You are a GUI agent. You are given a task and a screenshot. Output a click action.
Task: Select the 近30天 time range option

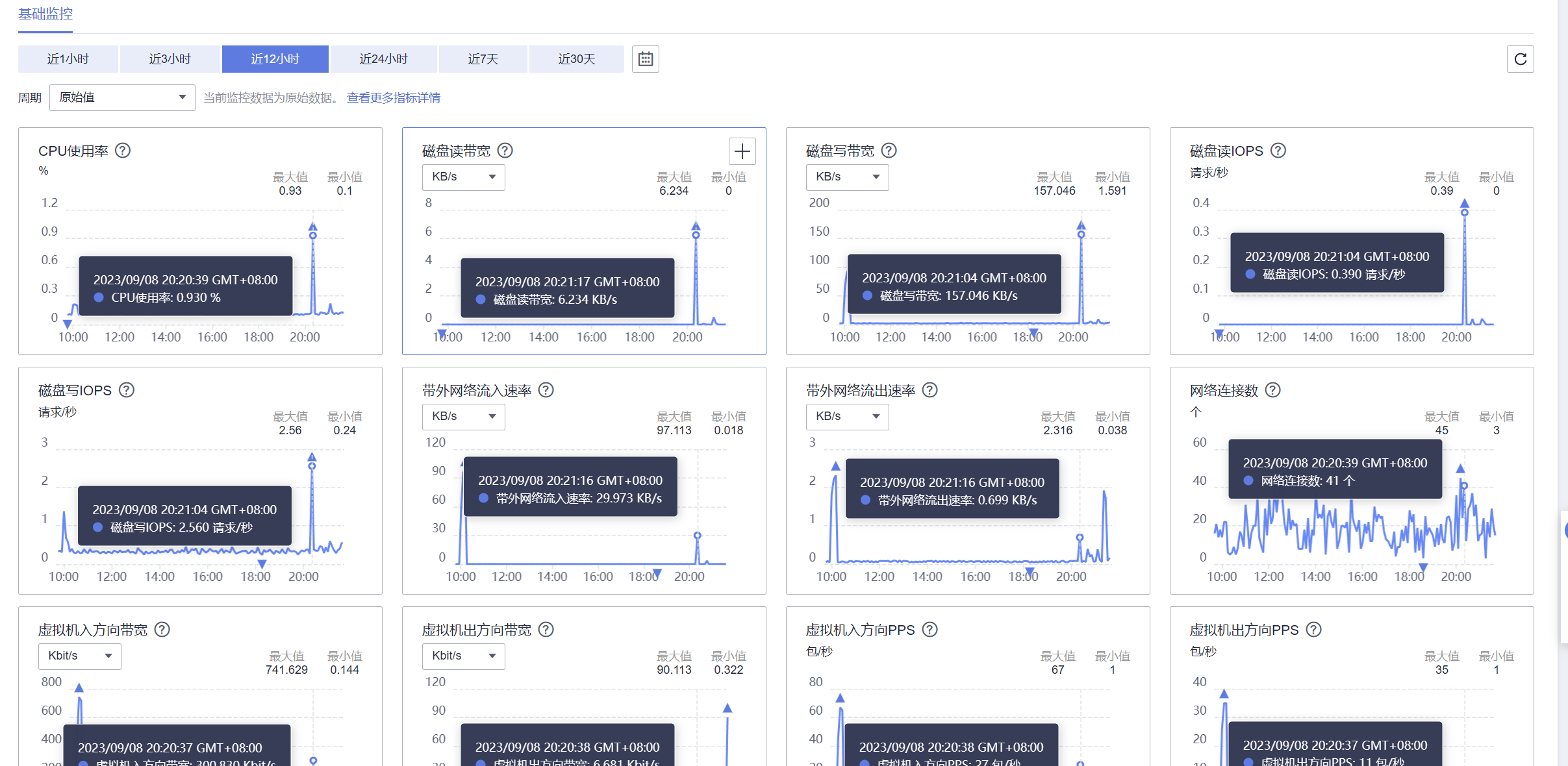576,58
